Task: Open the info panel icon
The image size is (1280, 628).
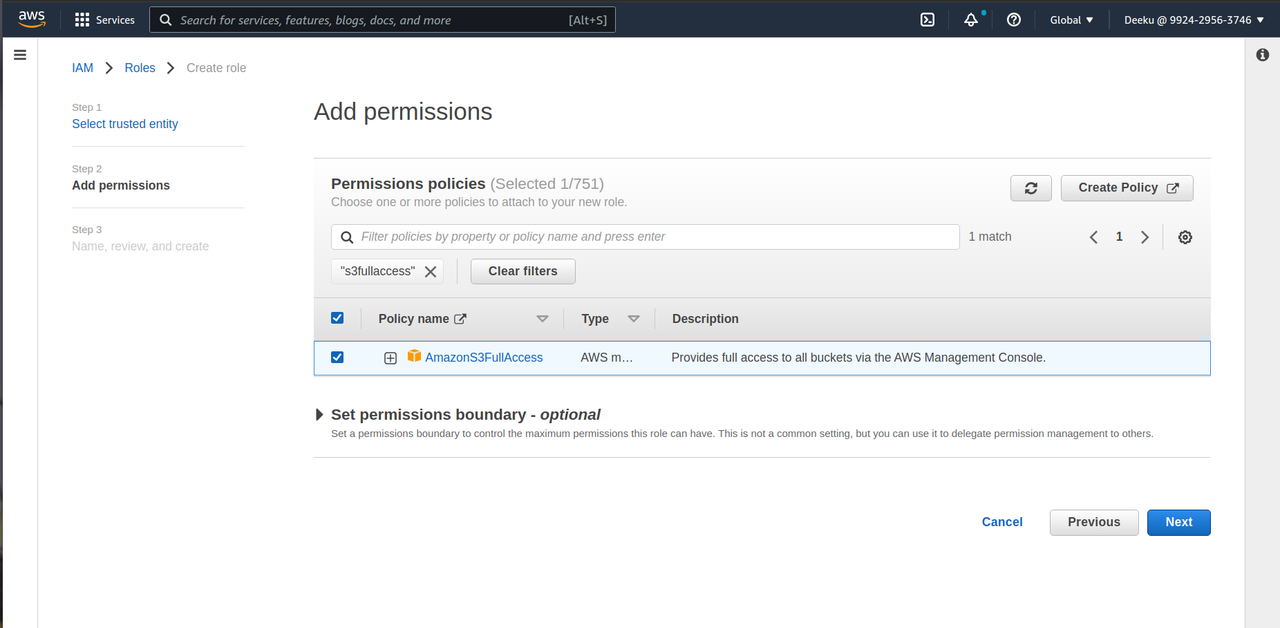Action: (x=1262, y=56)
